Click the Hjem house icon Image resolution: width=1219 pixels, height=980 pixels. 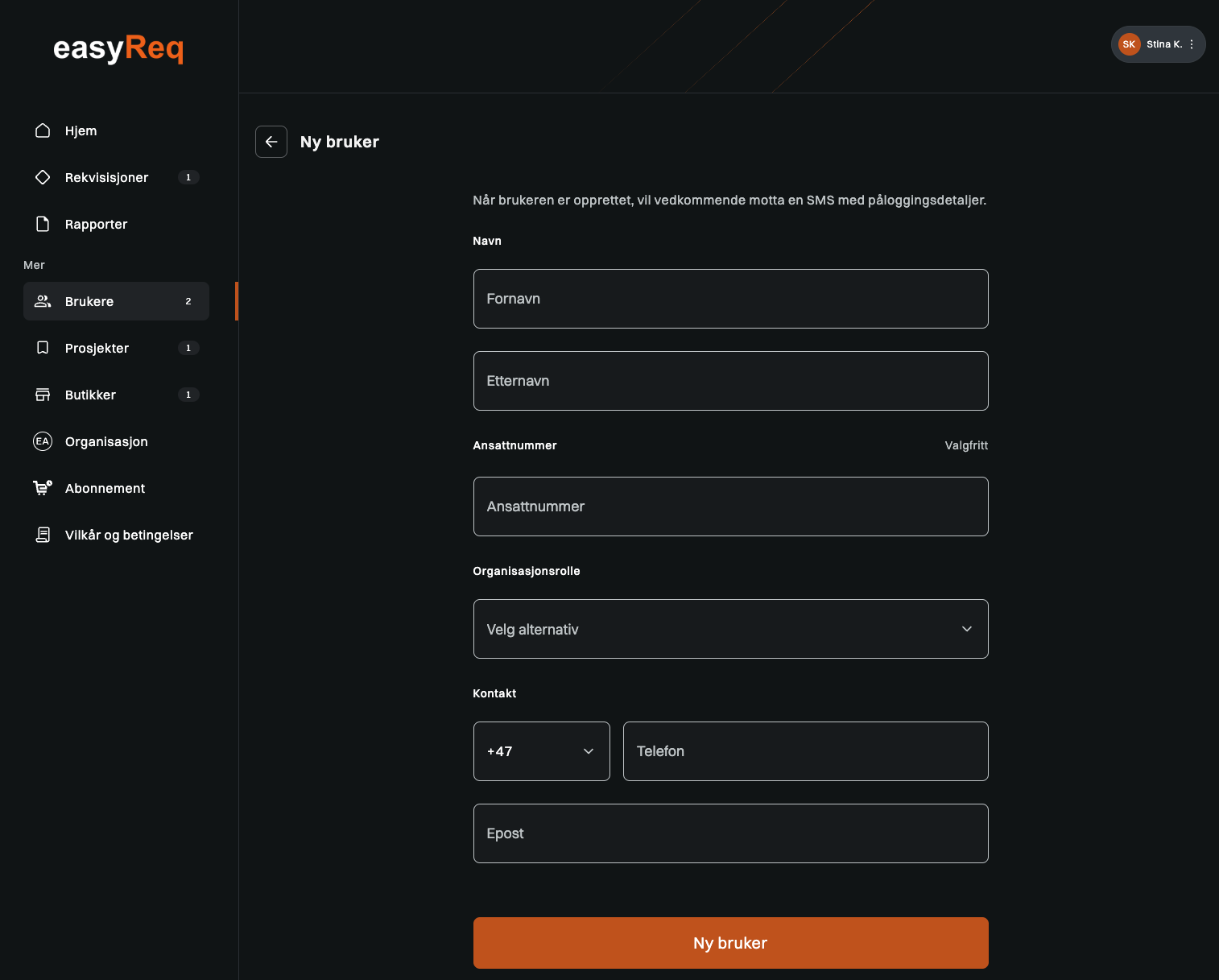pyautogui.click(x=43, y=130)
